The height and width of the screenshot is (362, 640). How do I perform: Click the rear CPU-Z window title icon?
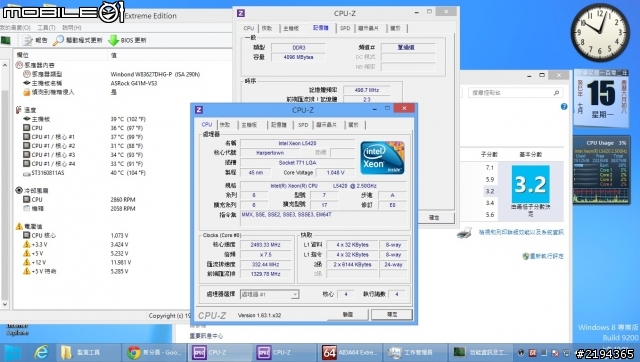(241, 13)
